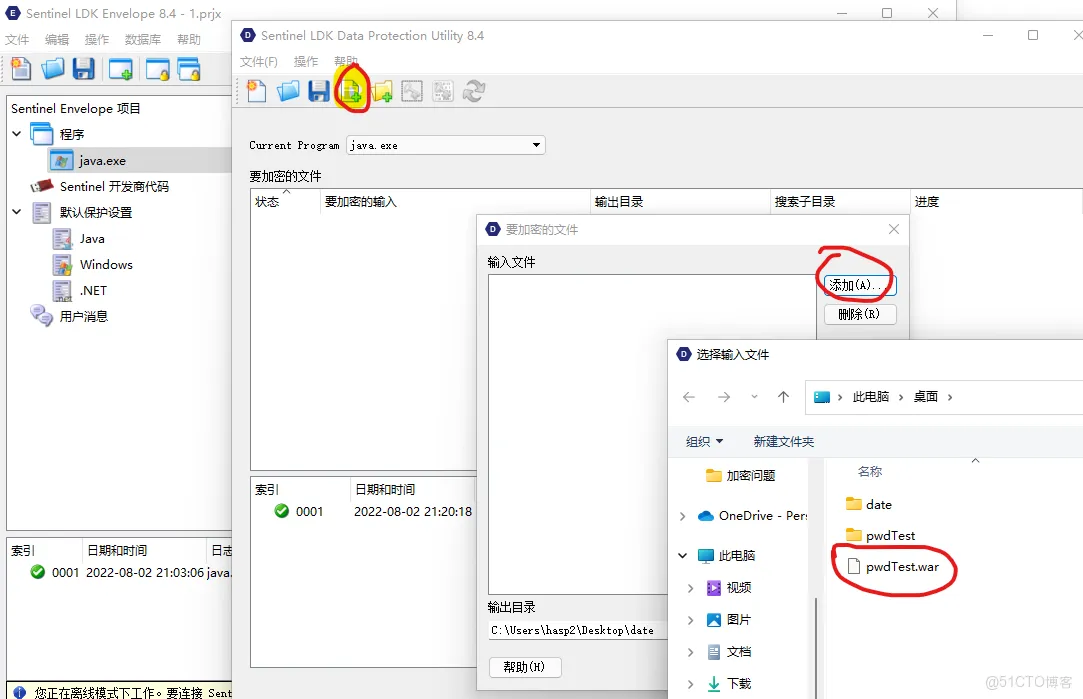Screen dimensions: 1083x699
Task: Collapse the 程序 tree branch
Action: coord(17,134)
